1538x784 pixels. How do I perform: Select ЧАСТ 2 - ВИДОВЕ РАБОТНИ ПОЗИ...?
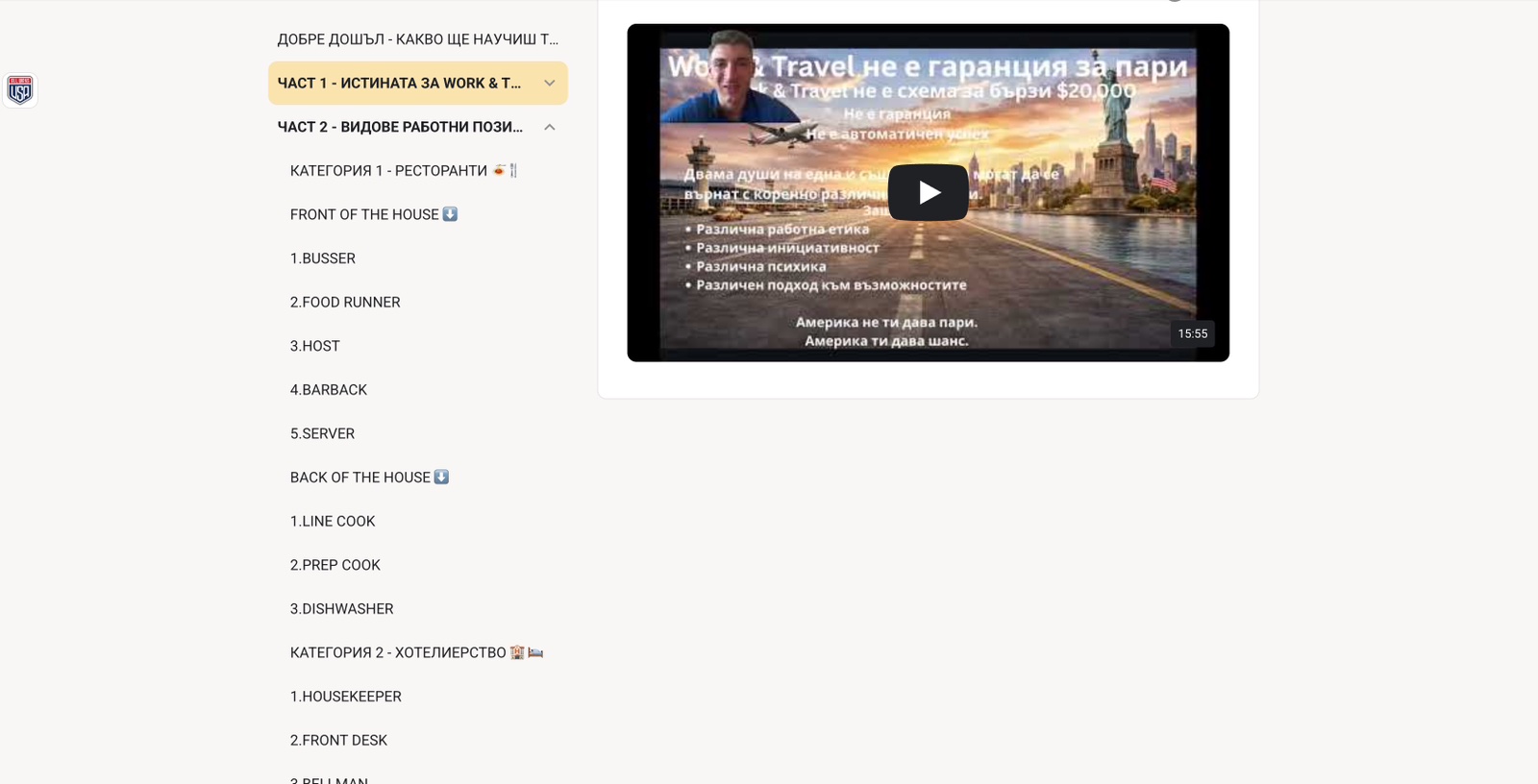click(x=400, y=127)
